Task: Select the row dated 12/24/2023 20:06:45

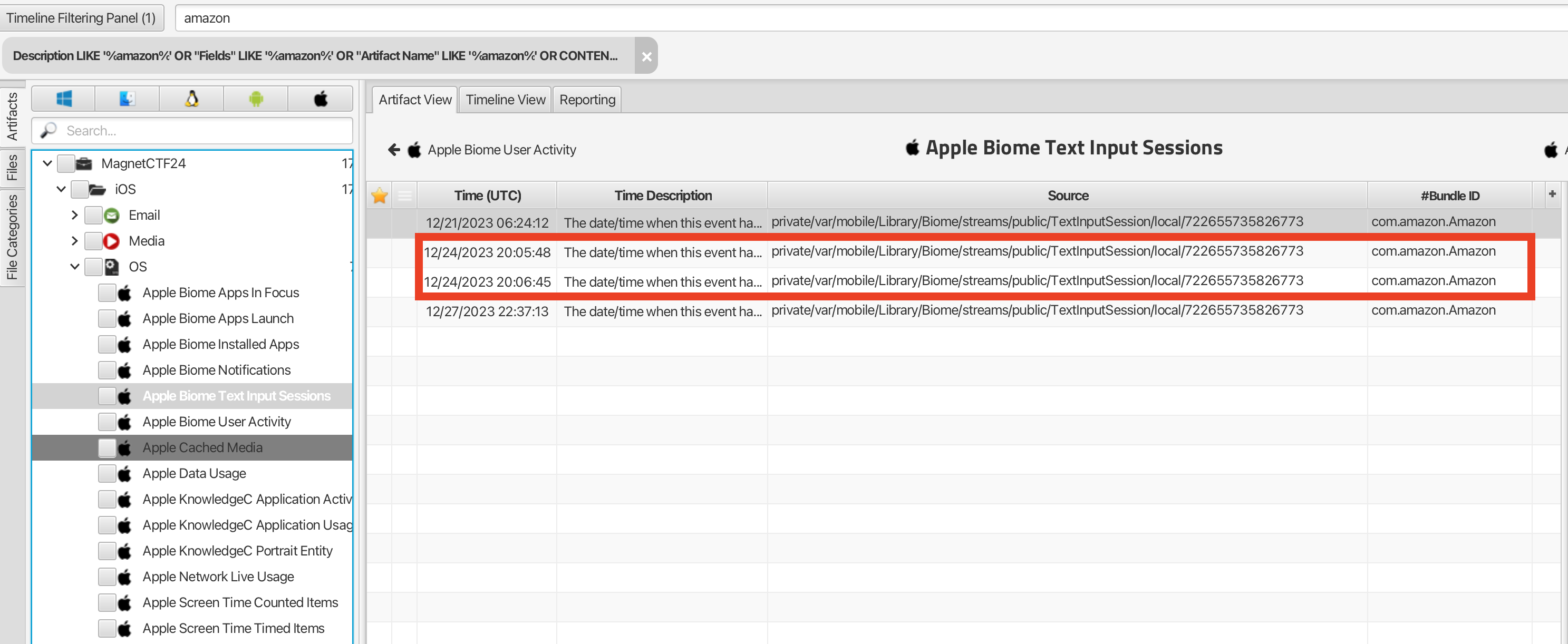Action: click(964, 281)
